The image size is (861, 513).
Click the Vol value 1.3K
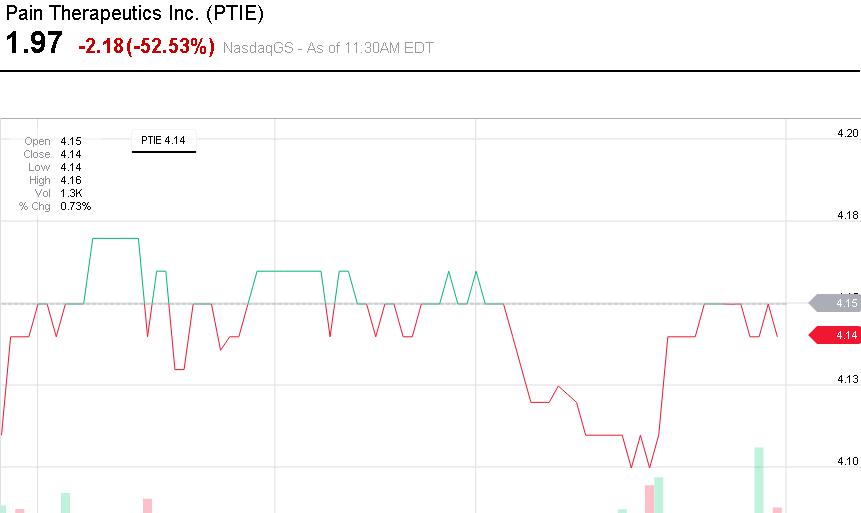pyautogui.click(x=70, y=193)
